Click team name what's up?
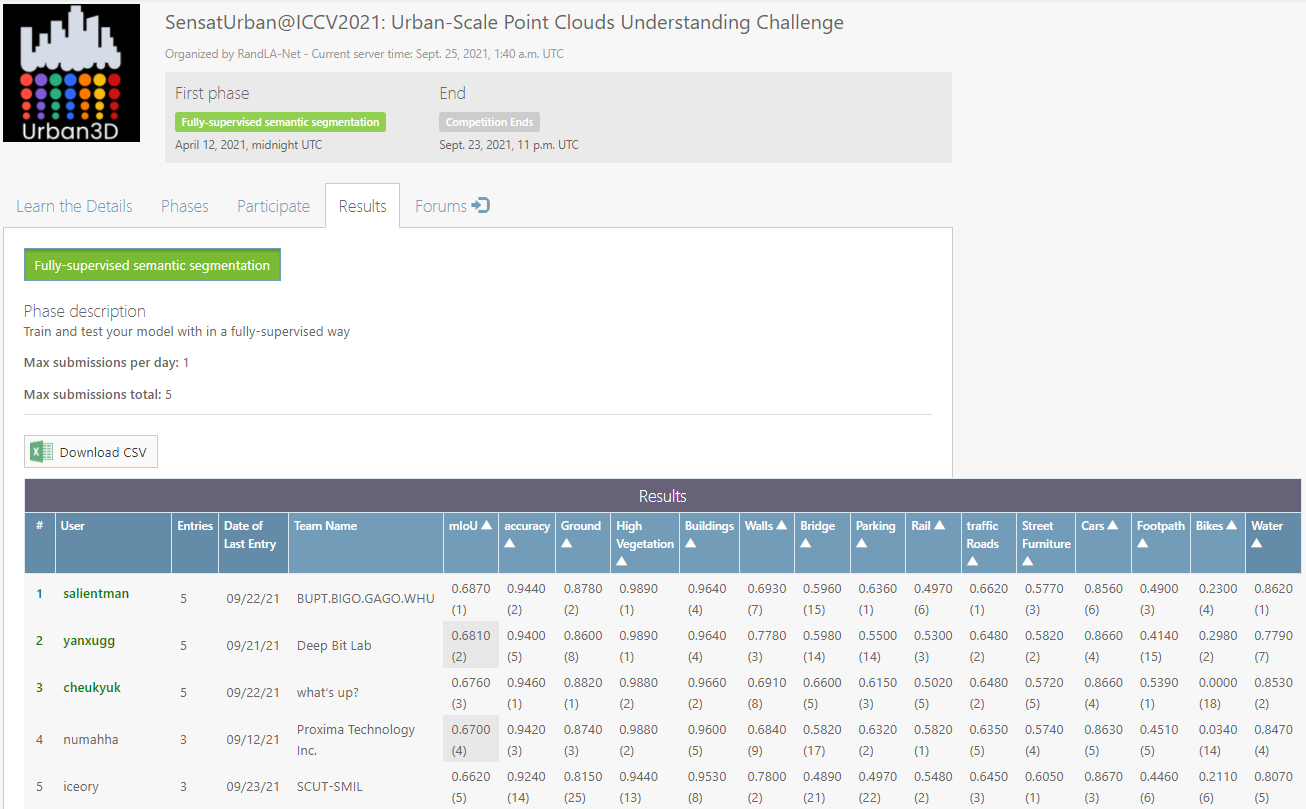The height and width of the screenshot is (809, 1306). click(328, 693)
